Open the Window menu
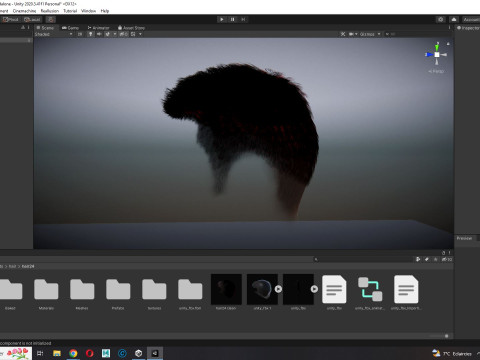The image size is (480, 360). pyautogui.click(x=88, y=11)
